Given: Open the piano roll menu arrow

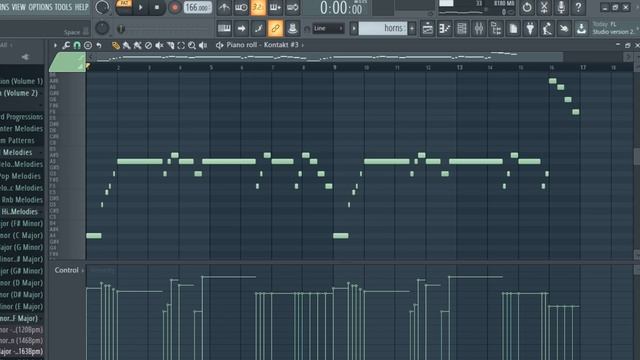Looking at the screenshot, I should (55, 45).
